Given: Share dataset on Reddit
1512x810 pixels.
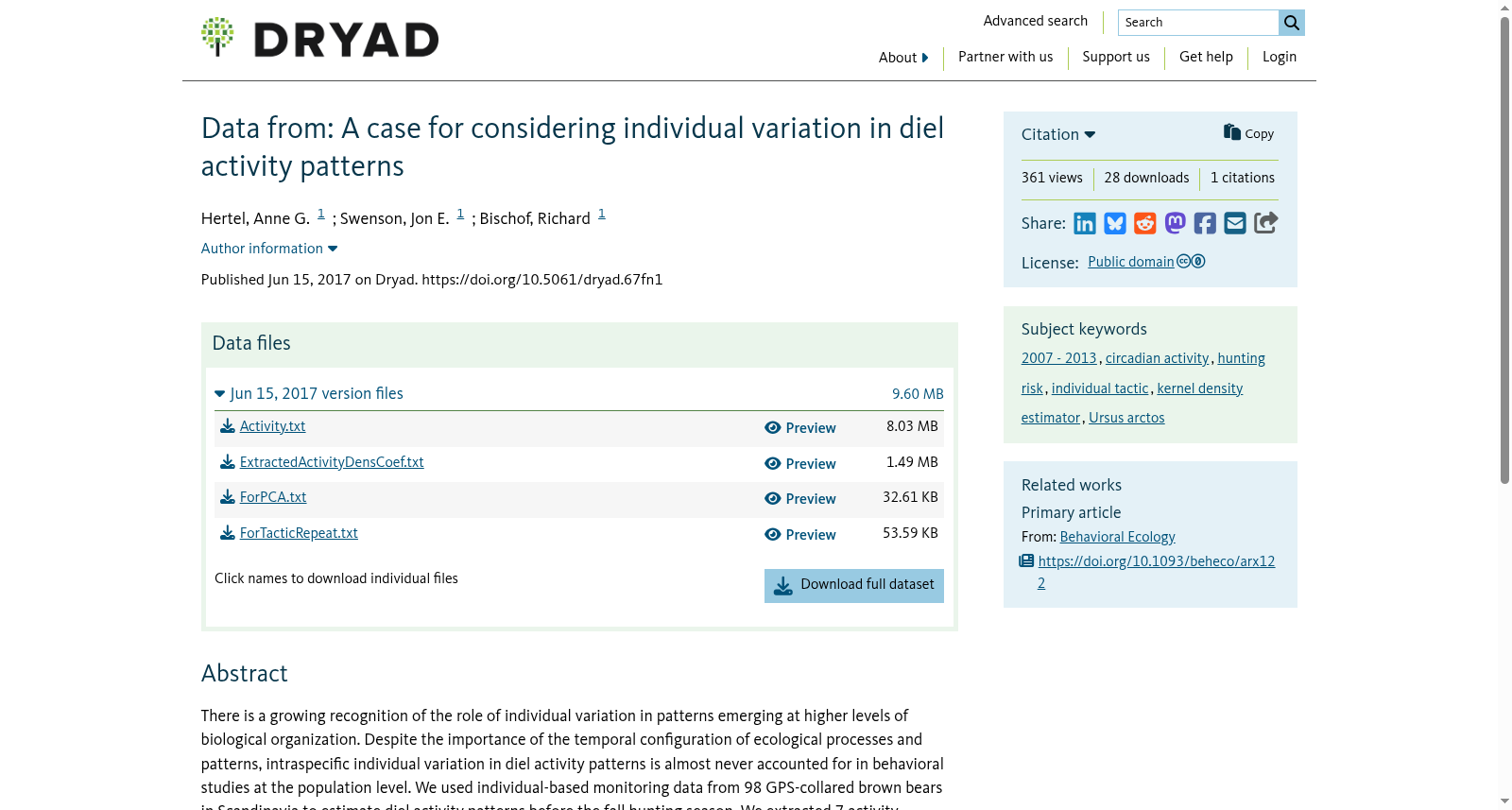Looking at the screenshot, I should pos(1145,223).
